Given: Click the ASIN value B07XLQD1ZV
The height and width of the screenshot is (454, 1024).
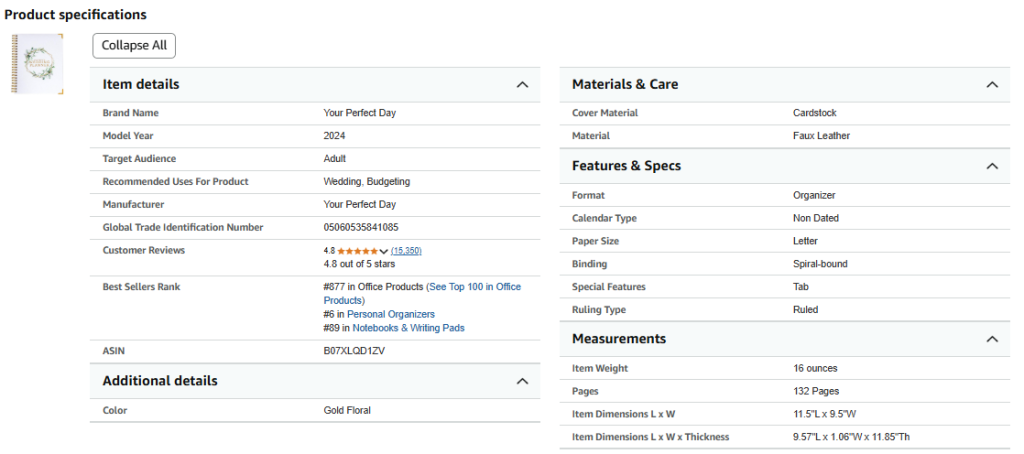Looking at the screenshot, I should click(354, 351).
